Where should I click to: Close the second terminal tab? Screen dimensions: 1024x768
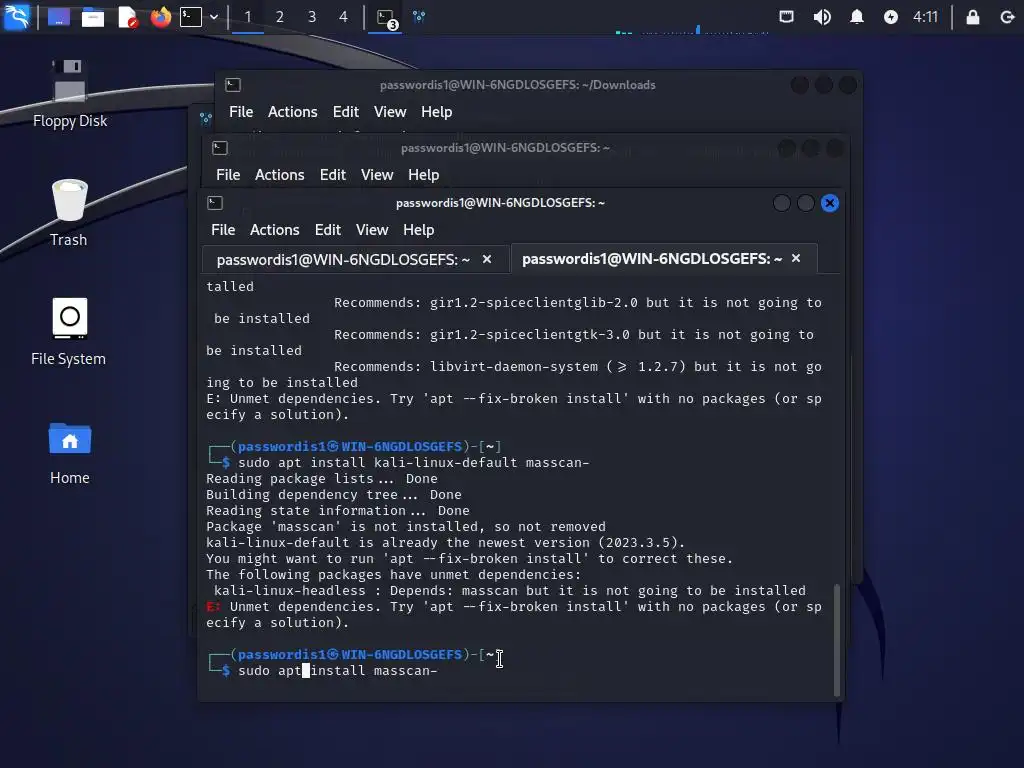796,259
